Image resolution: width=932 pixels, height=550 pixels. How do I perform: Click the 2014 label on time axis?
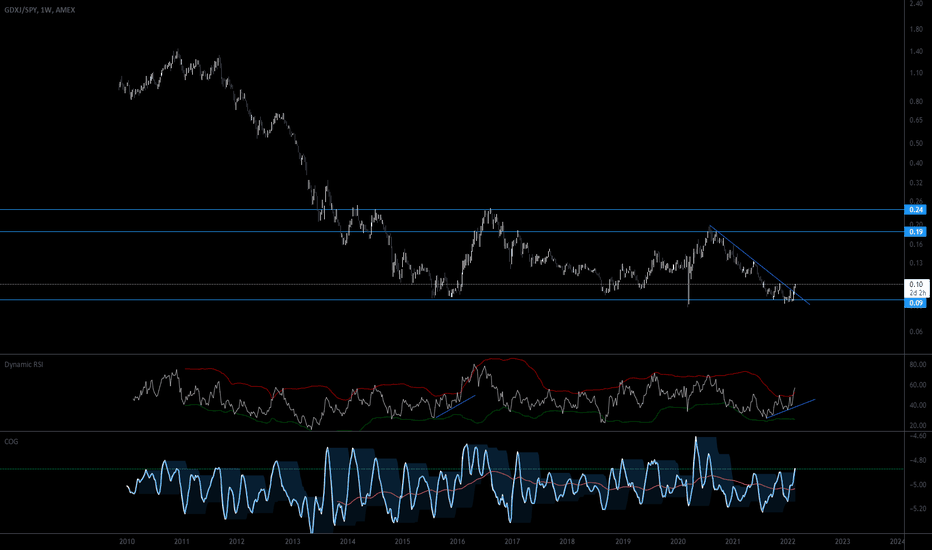point(348,542)
